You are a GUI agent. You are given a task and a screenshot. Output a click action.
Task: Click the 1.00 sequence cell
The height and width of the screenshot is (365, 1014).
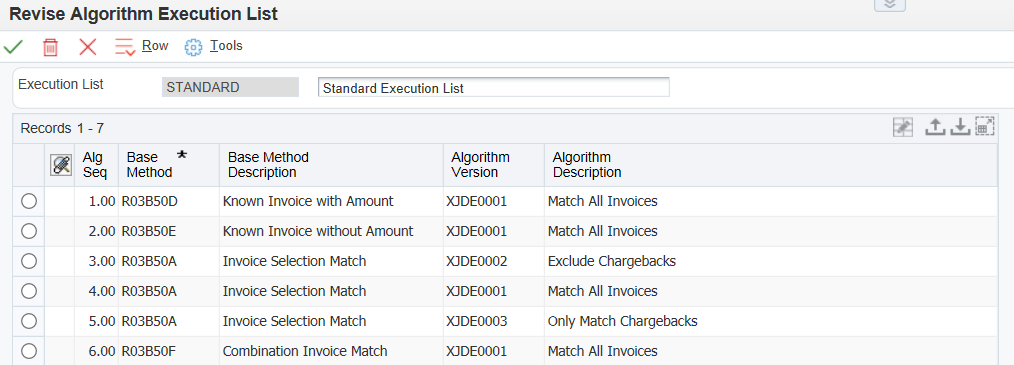point(96,201)
